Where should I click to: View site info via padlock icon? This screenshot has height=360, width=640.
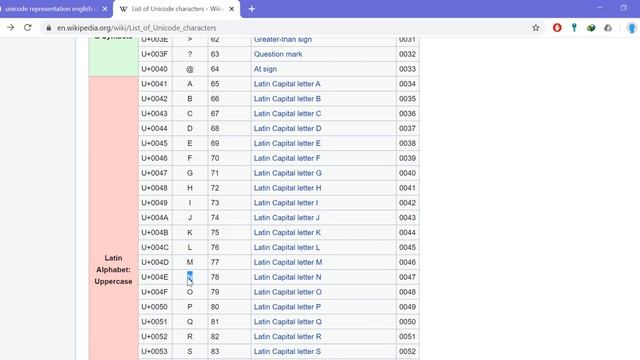click(49, 28)
